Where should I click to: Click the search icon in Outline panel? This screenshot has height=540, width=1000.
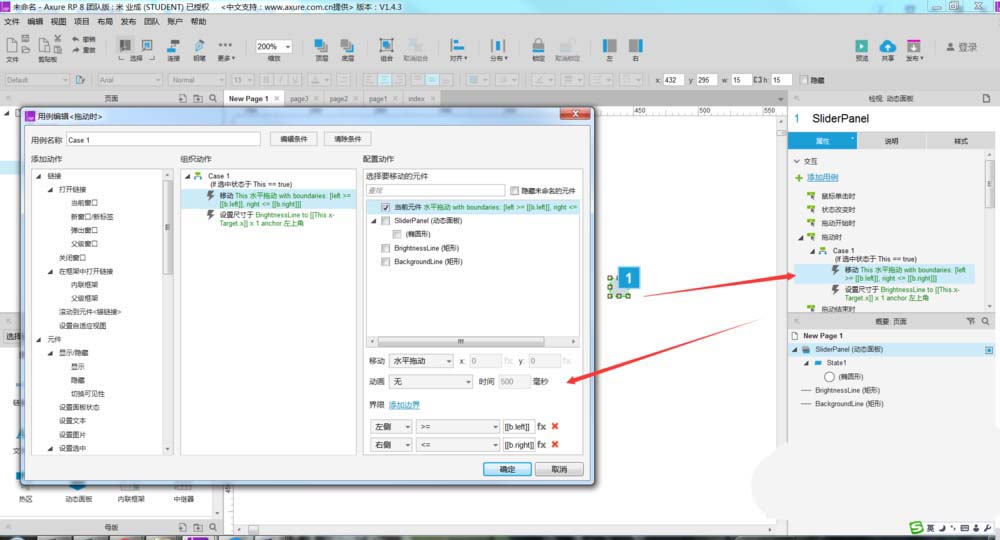click(x=986, y=321)
